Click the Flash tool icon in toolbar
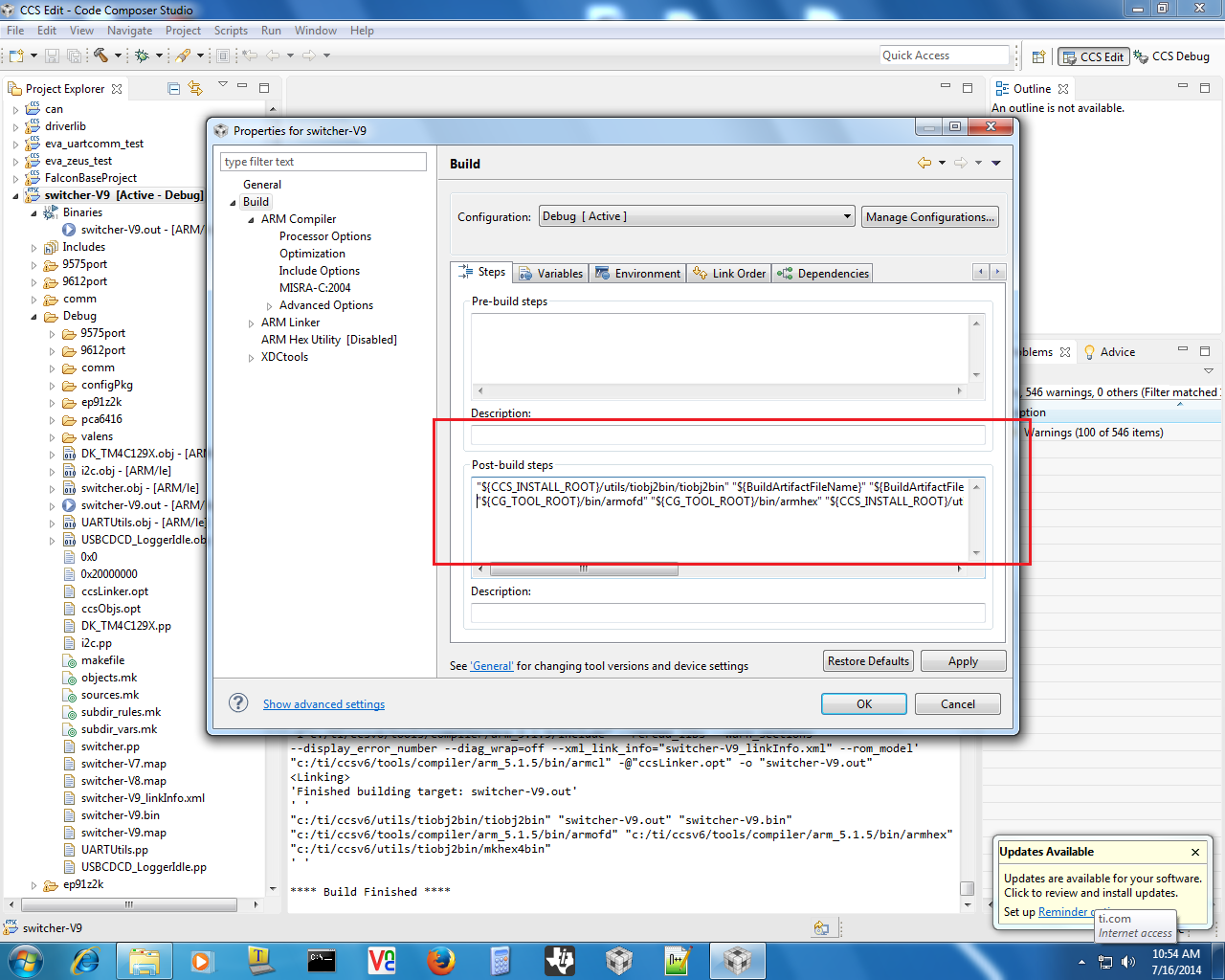The height and width of the screenshot is (980, 1225). coord(183,56)
